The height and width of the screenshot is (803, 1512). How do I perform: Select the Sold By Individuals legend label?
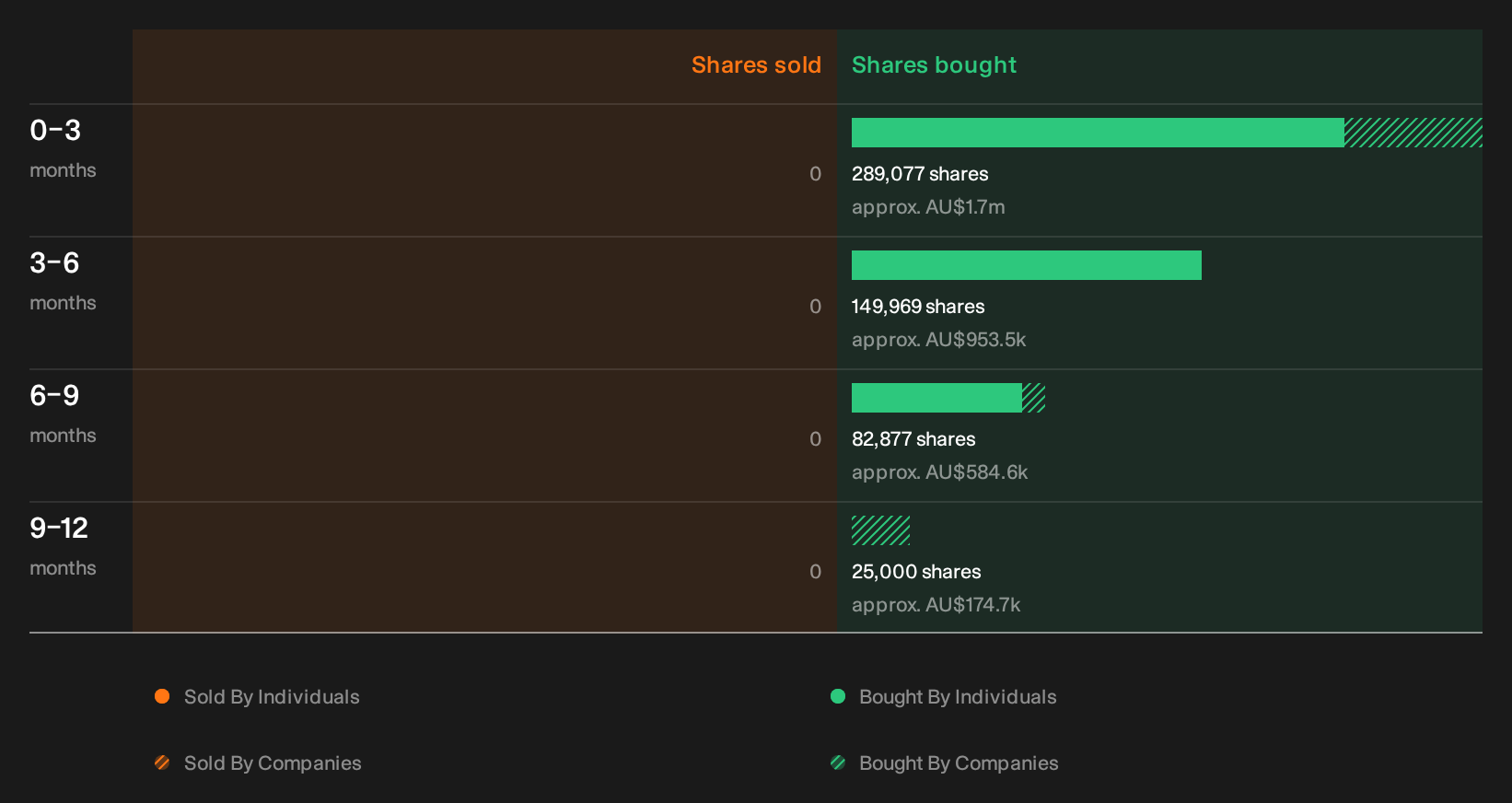tap(272, 697)
